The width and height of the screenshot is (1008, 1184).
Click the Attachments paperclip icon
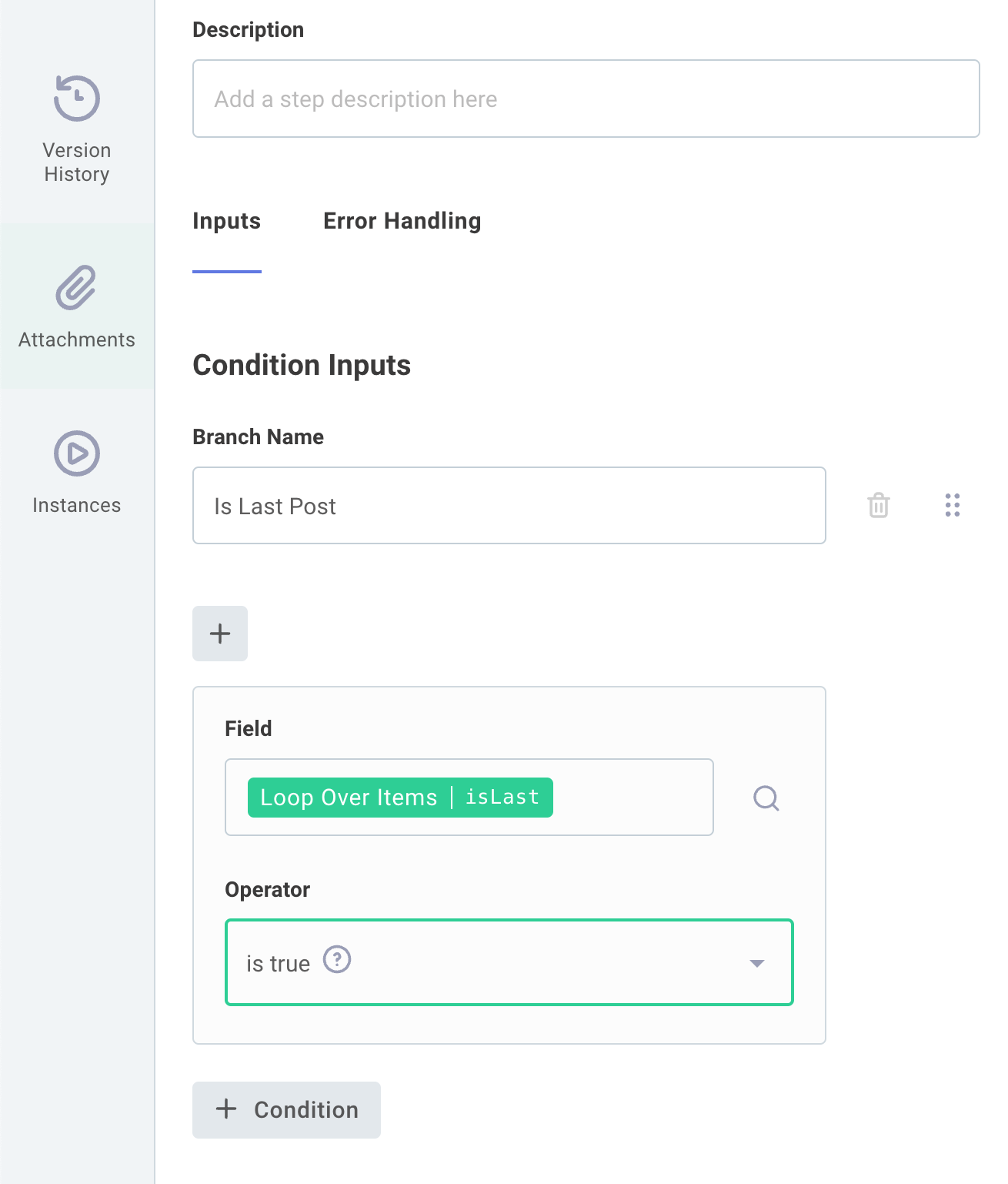coord(76,288)
